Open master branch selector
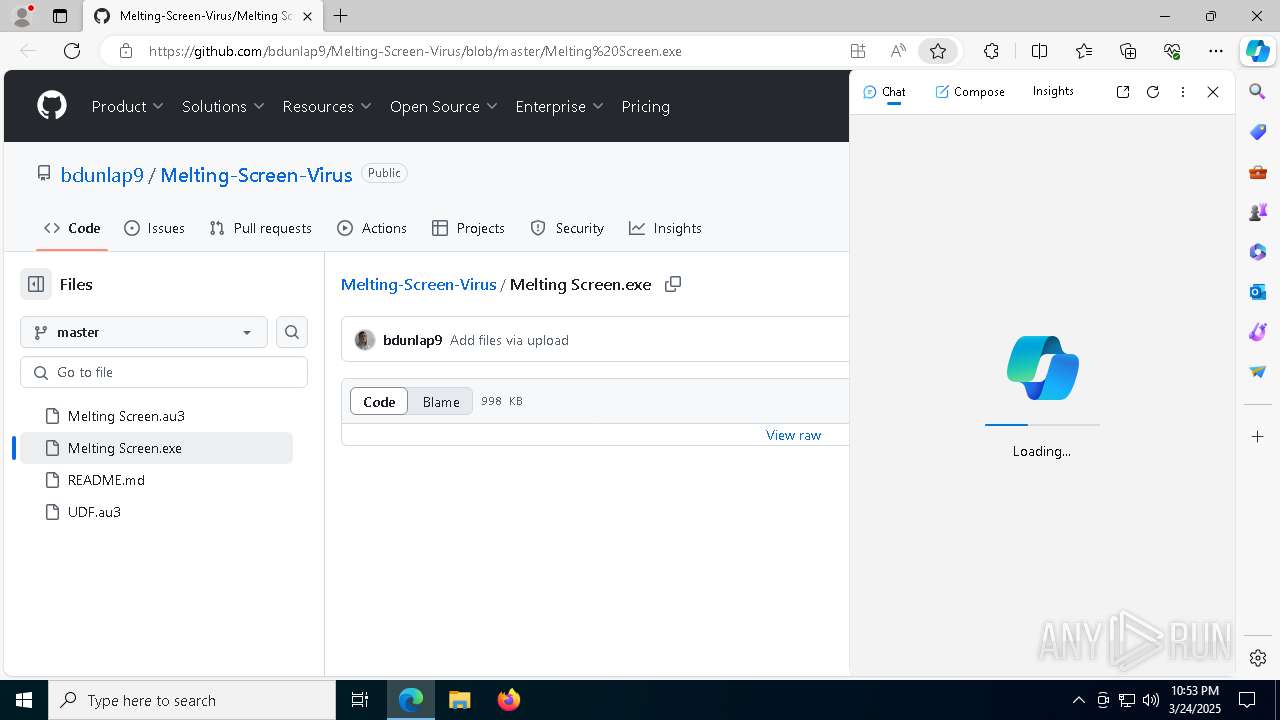 tap(144, 332)
